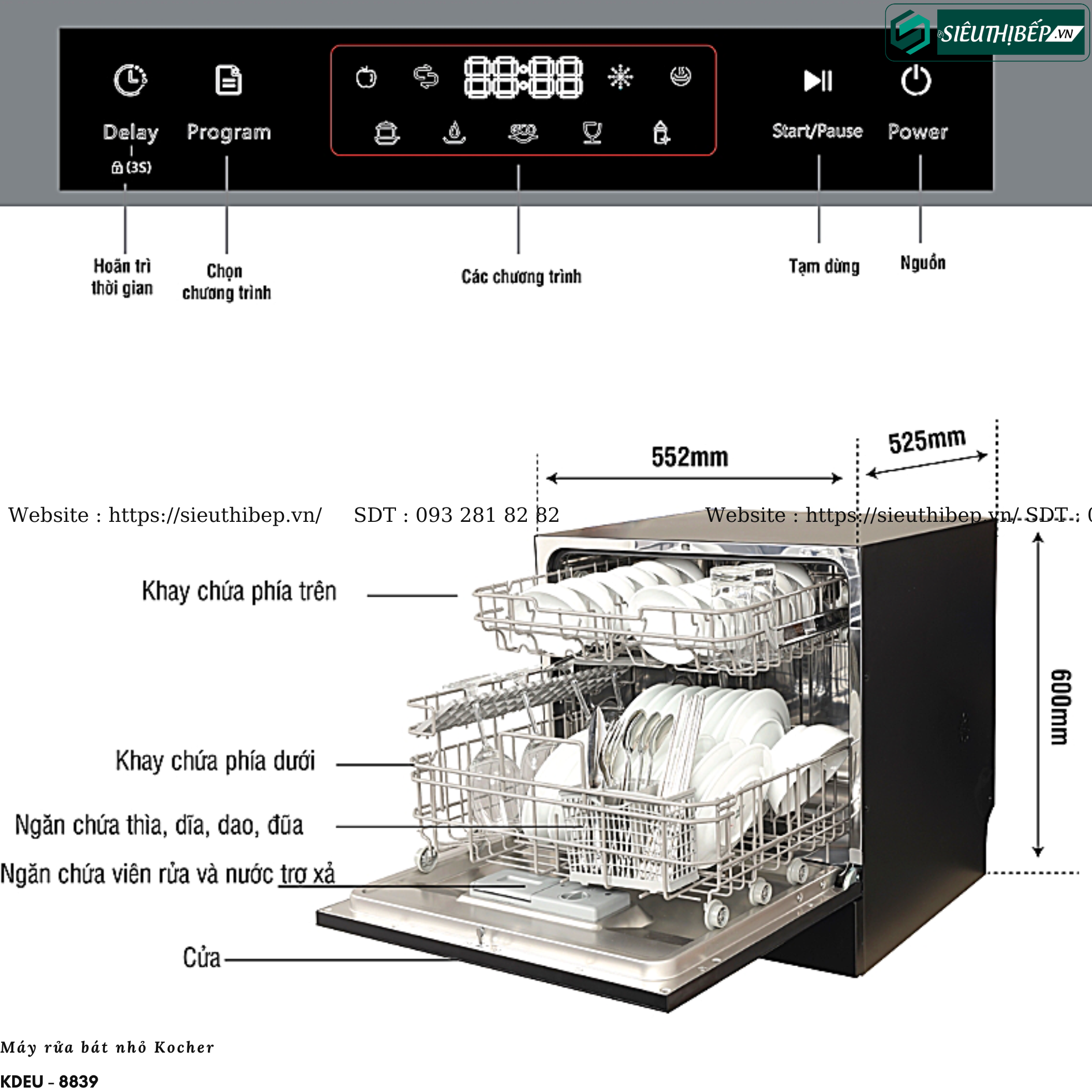Tap the Program document icon
This screenshot has width=1092, height=1092.
228,80
